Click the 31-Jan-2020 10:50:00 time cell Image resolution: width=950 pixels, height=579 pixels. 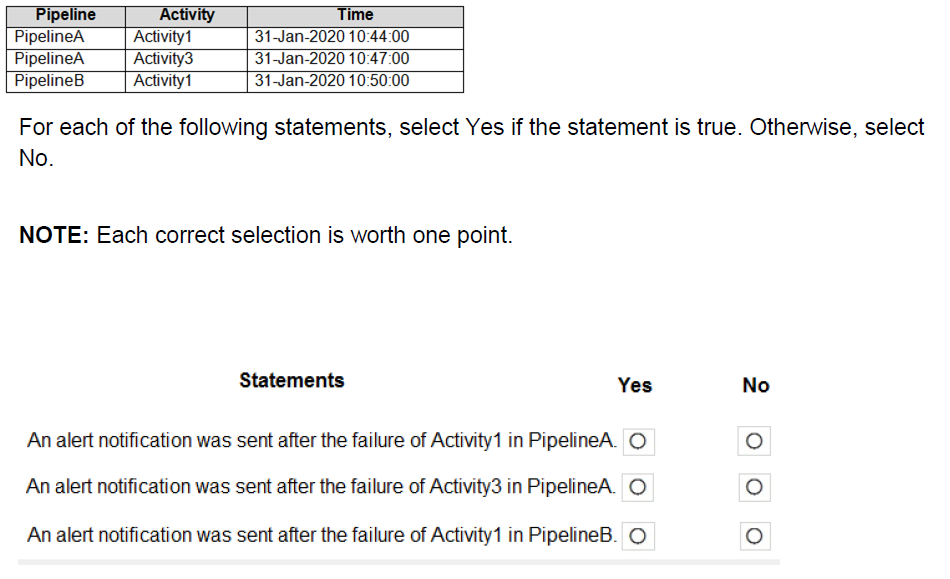(332, 81)
